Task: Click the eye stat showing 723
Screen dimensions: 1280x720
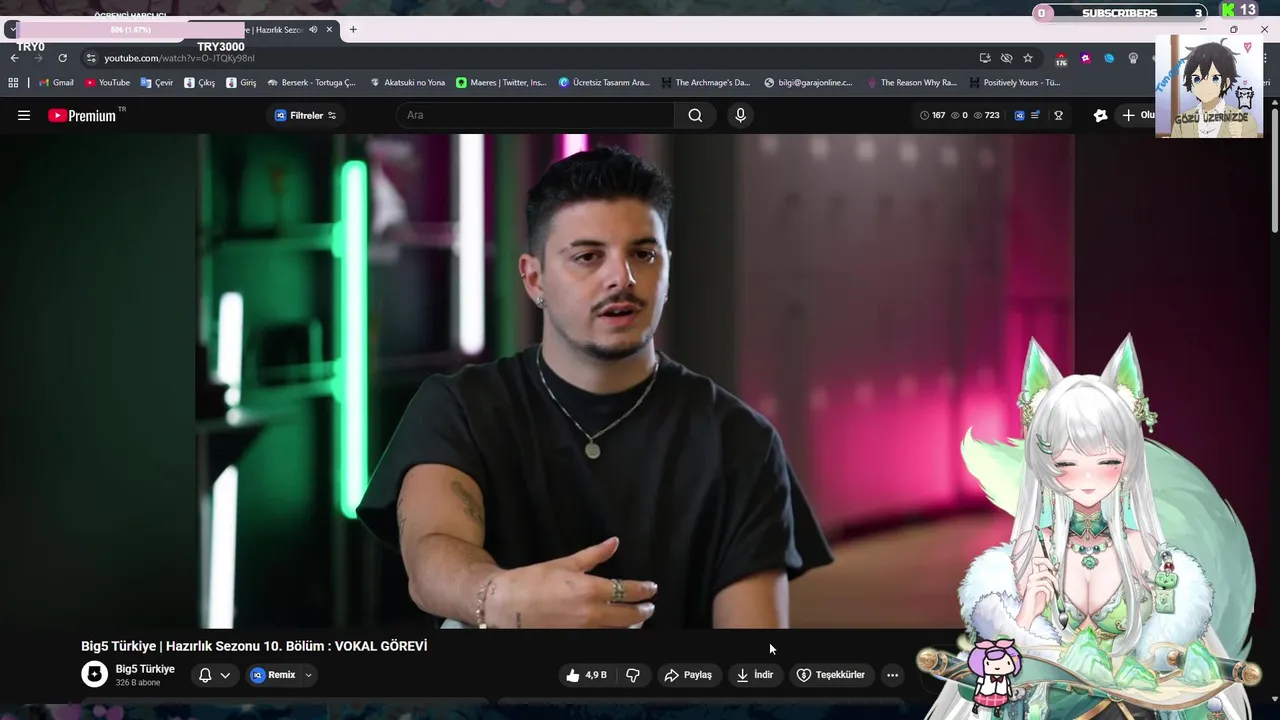Action: tap(986, 115)
